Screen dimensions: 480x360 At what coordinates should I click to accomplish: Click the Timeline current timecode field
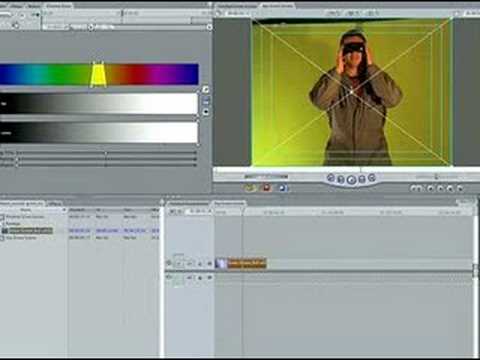199,211
